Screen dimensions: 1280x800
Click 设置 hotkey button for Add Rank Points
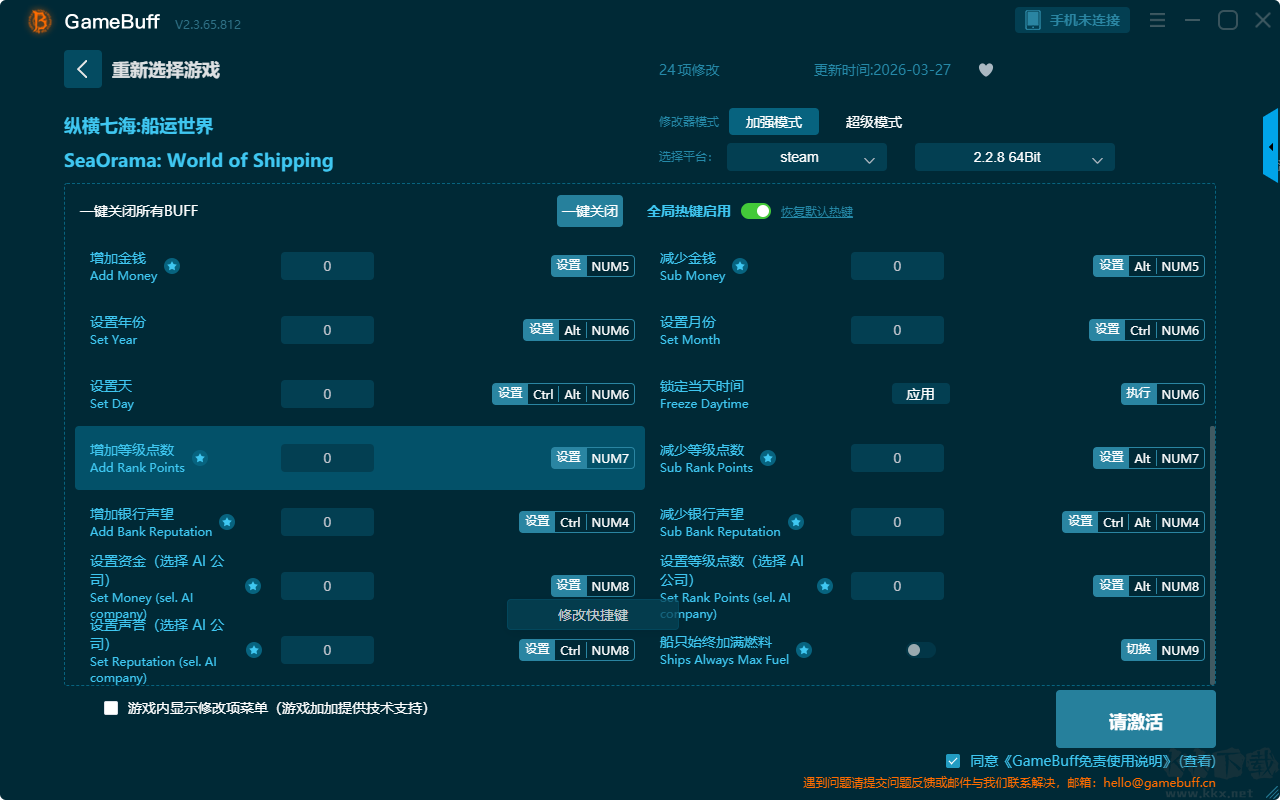point(569,458)
